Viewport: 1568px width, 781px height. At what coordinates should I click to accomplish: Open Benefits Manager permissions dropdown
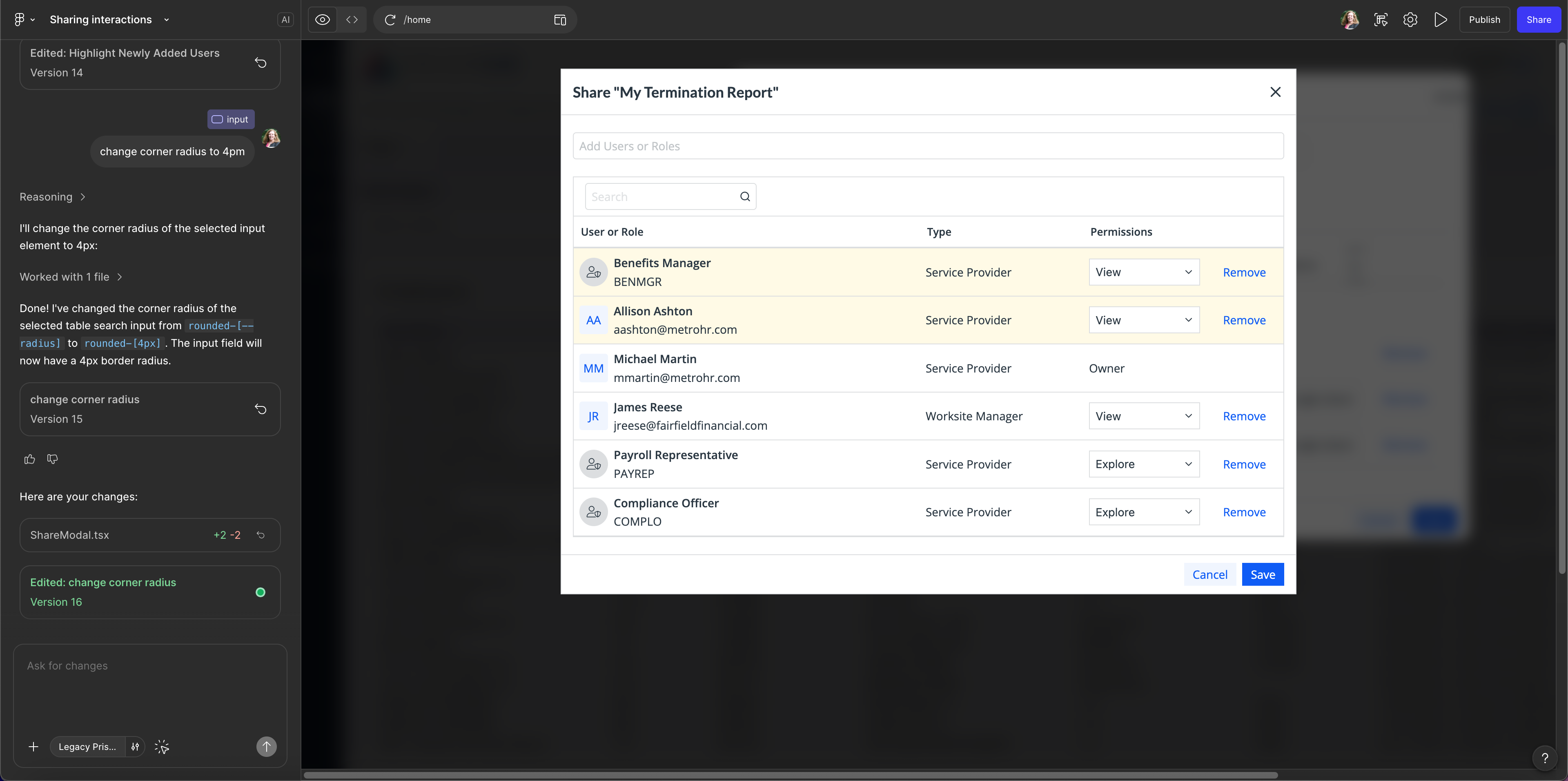point(1143,272)
